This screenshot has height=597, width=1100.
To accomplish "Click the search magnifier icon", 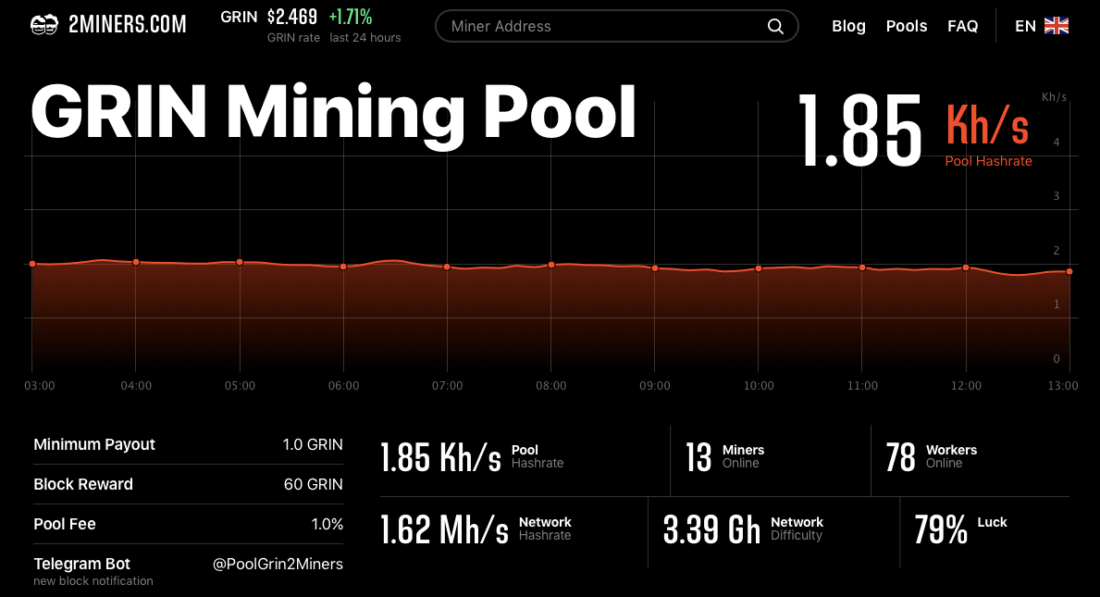I will pos(775,26).
